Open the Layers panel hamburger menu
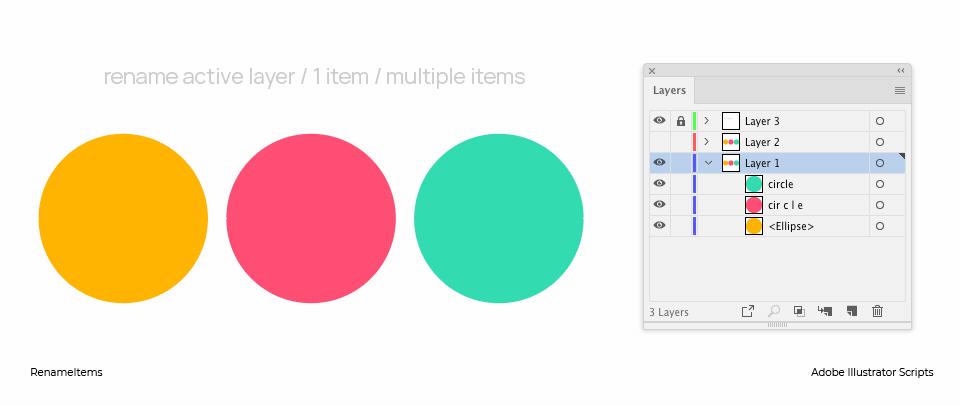This screenshot has height=405, width=960. (x=899, y=91)
